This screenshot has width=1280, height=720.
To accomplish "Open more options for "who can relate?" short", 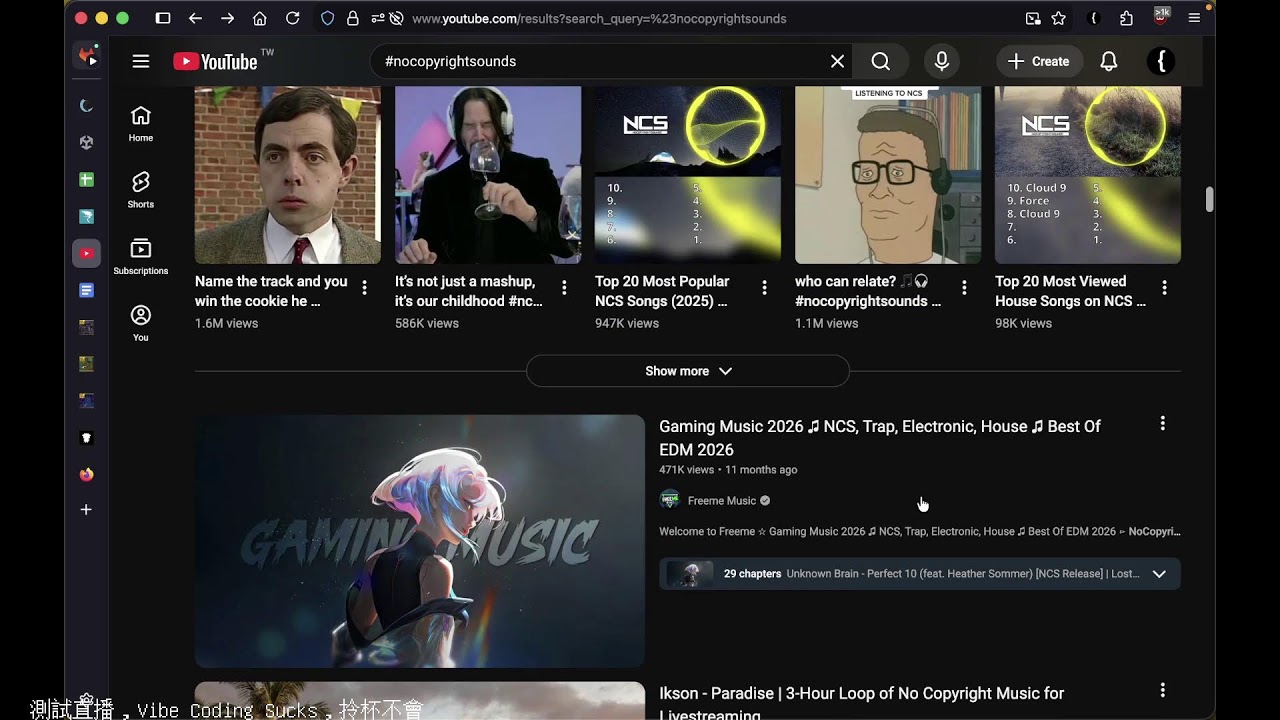I will [965, 288].
